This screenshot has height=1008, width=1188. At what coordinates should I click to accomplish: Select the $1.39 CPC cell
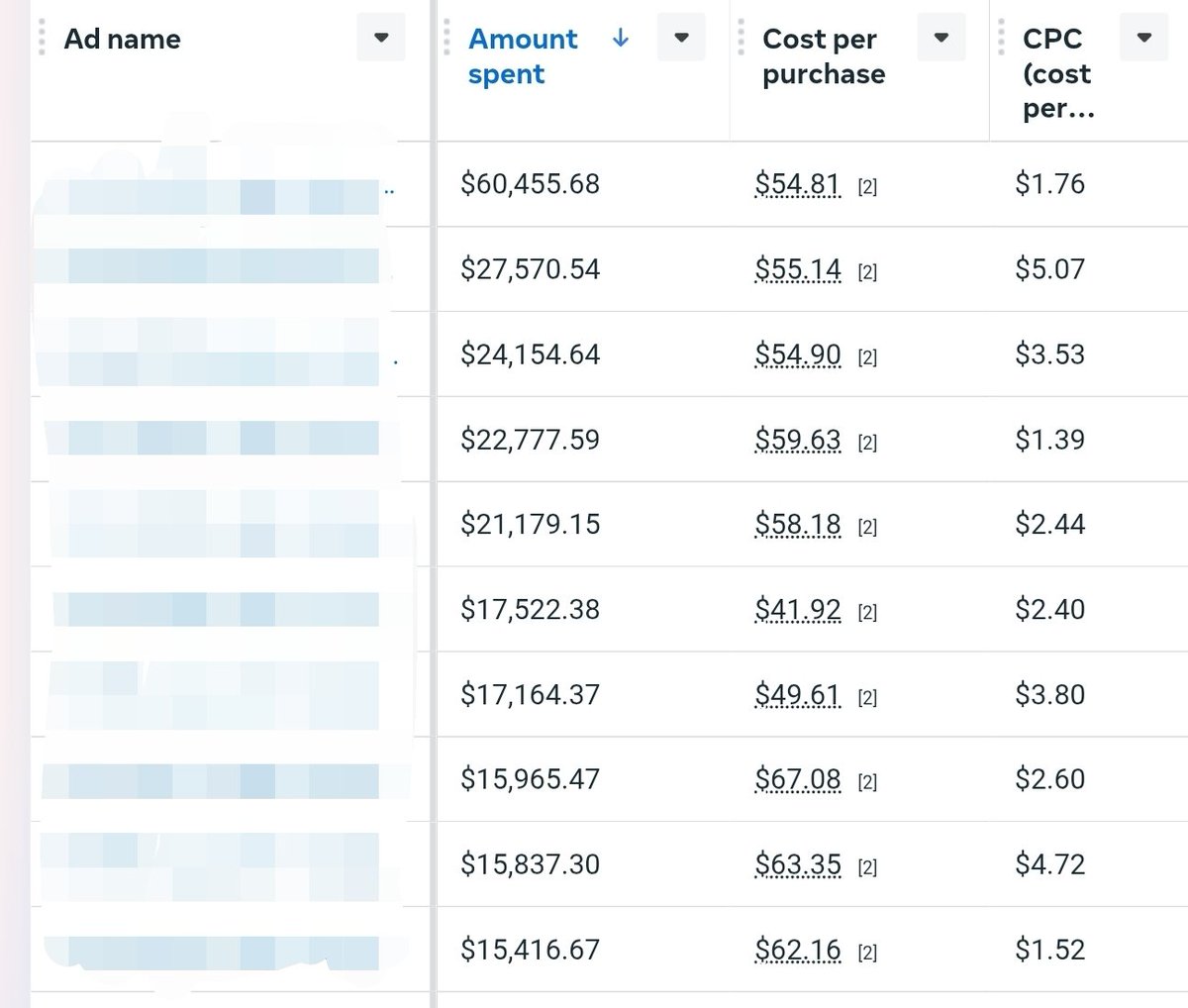pos(1049,440)
